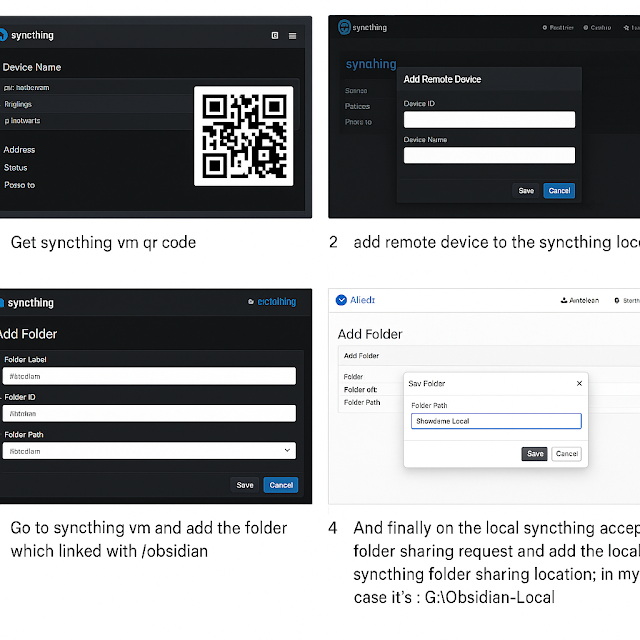Viewport: 640px width, 640px height.
Task: Click the 'Stetus' label
Action: [16, 168]
